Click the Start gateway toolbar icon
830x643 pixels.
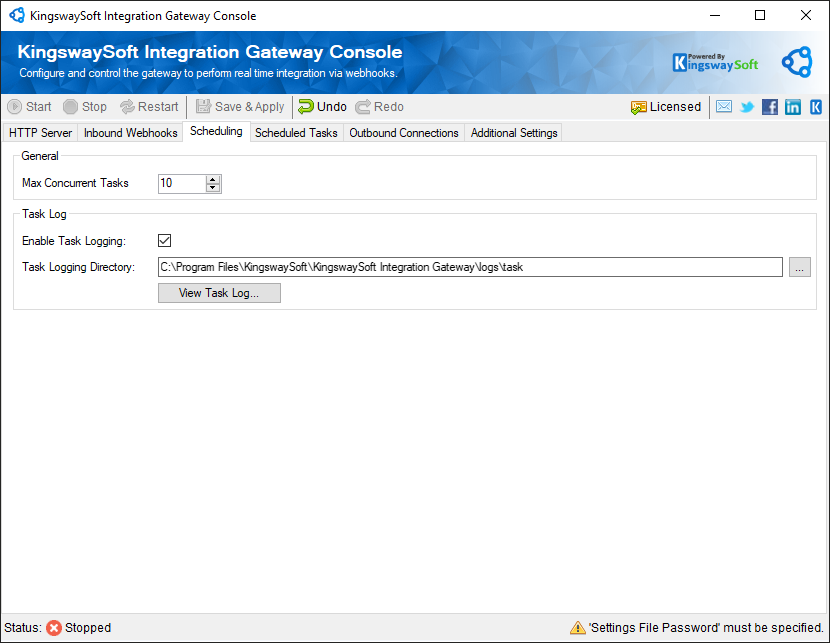click(15, 107)
